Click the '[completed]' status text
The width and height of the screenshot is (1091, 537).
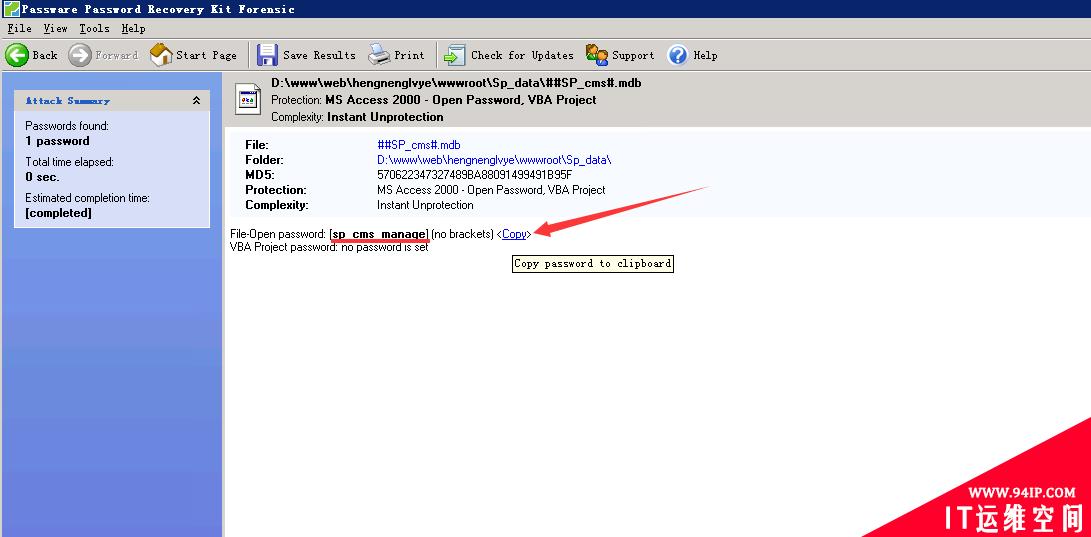pyautogui.click(x=58, y=213)
